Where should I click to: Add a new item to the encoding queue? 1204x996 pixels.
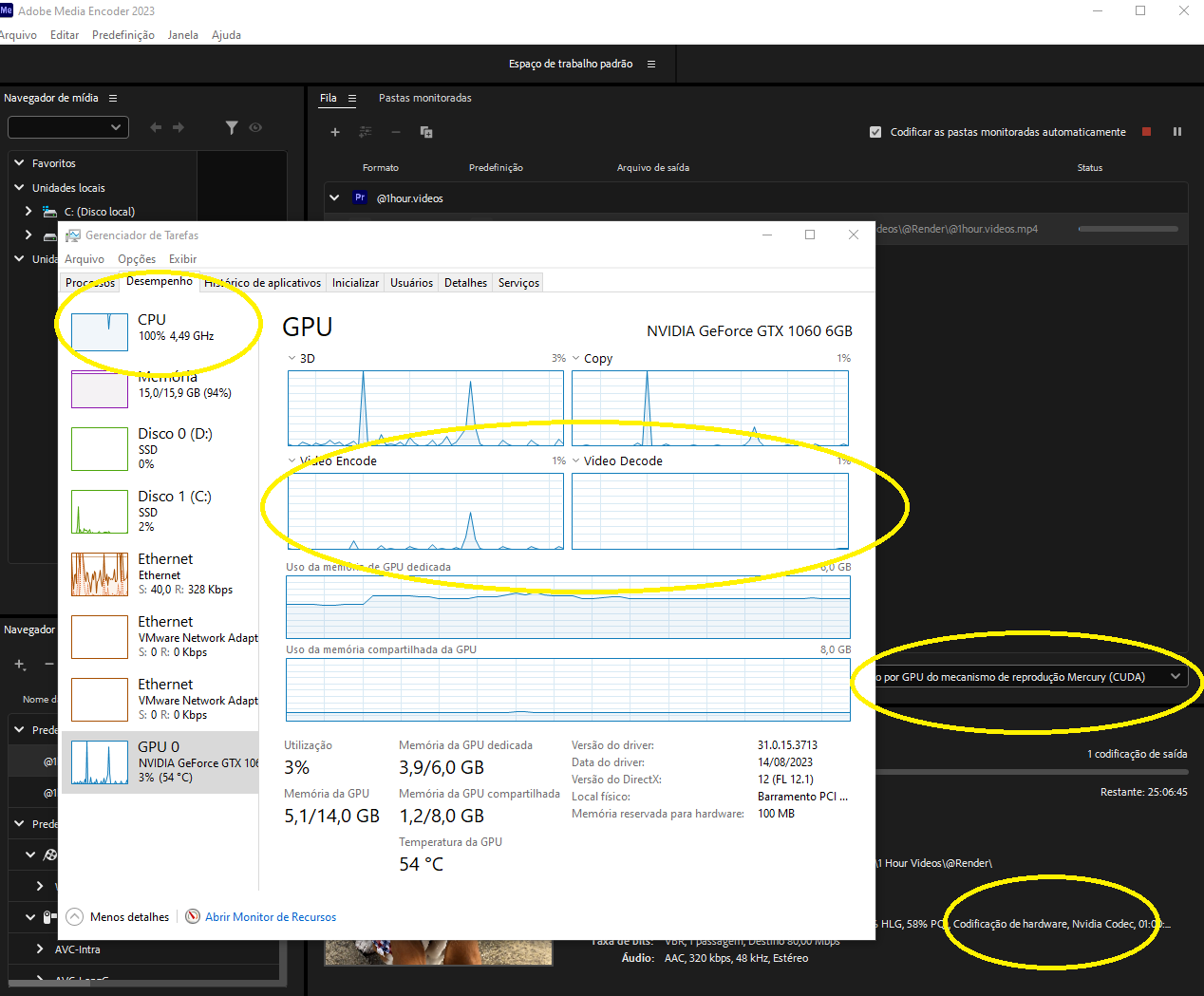334,132
